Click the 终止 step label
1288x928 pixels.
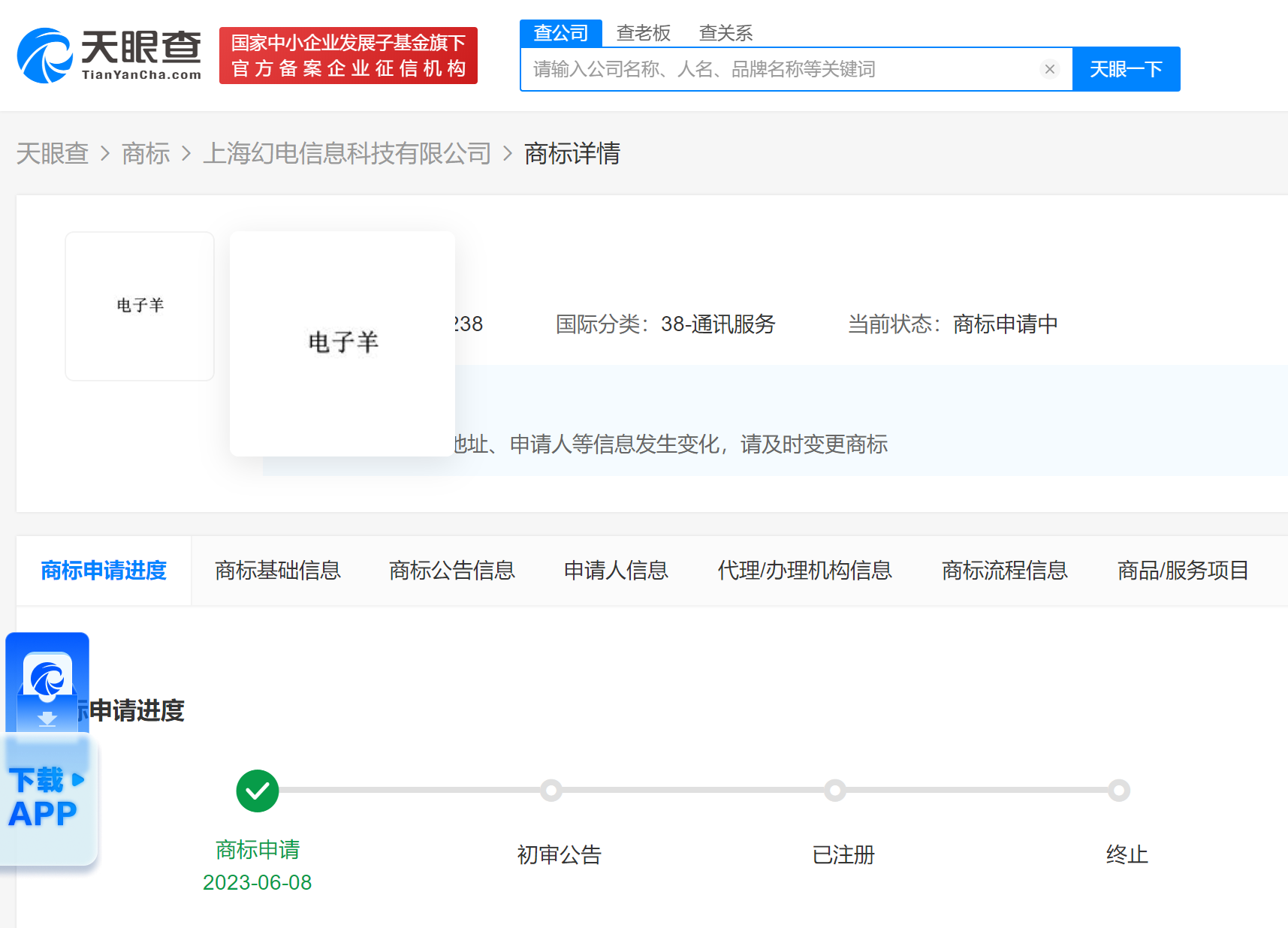pos(1127,854)
